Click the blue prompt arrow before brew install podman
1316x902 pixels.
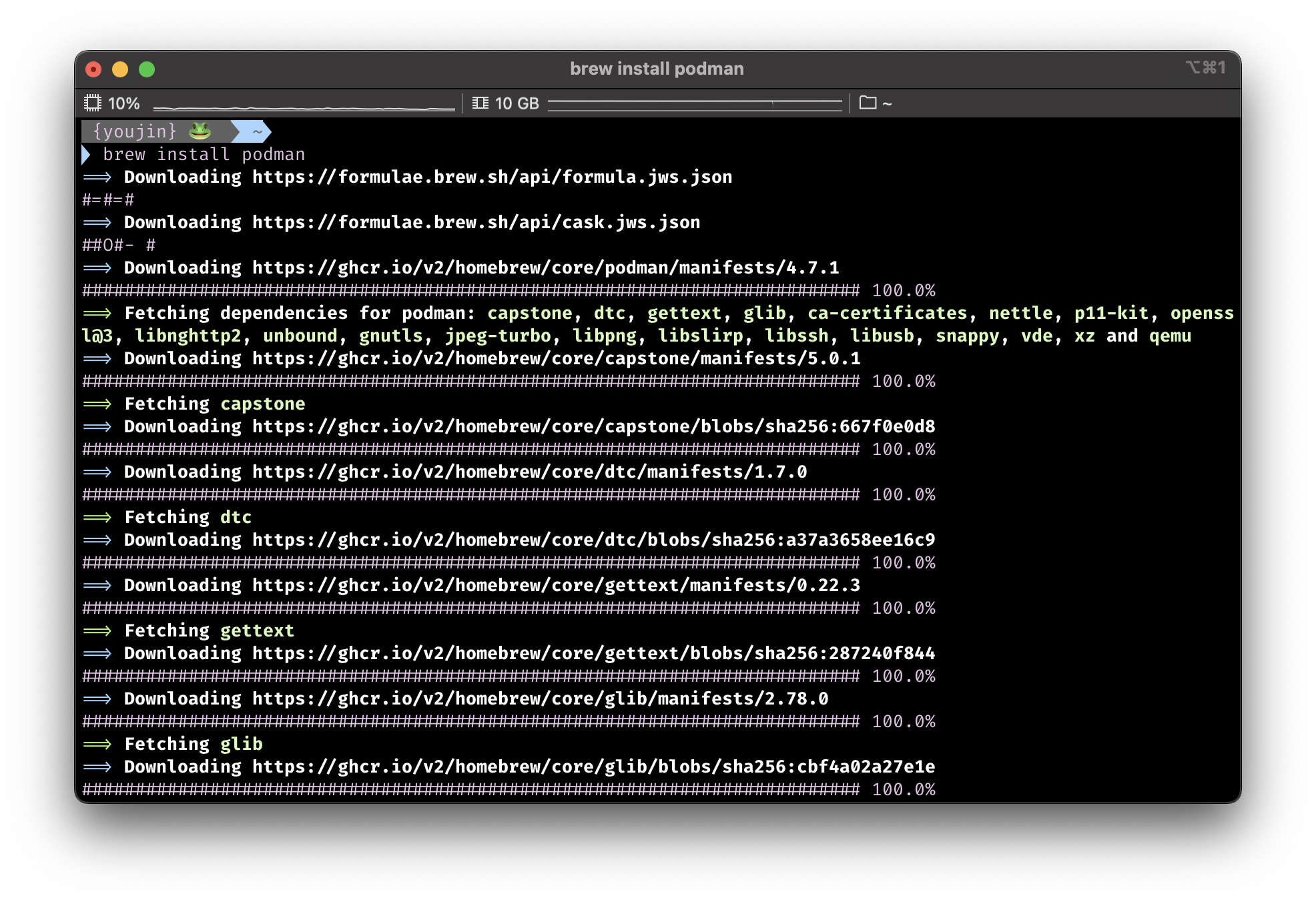87,154
